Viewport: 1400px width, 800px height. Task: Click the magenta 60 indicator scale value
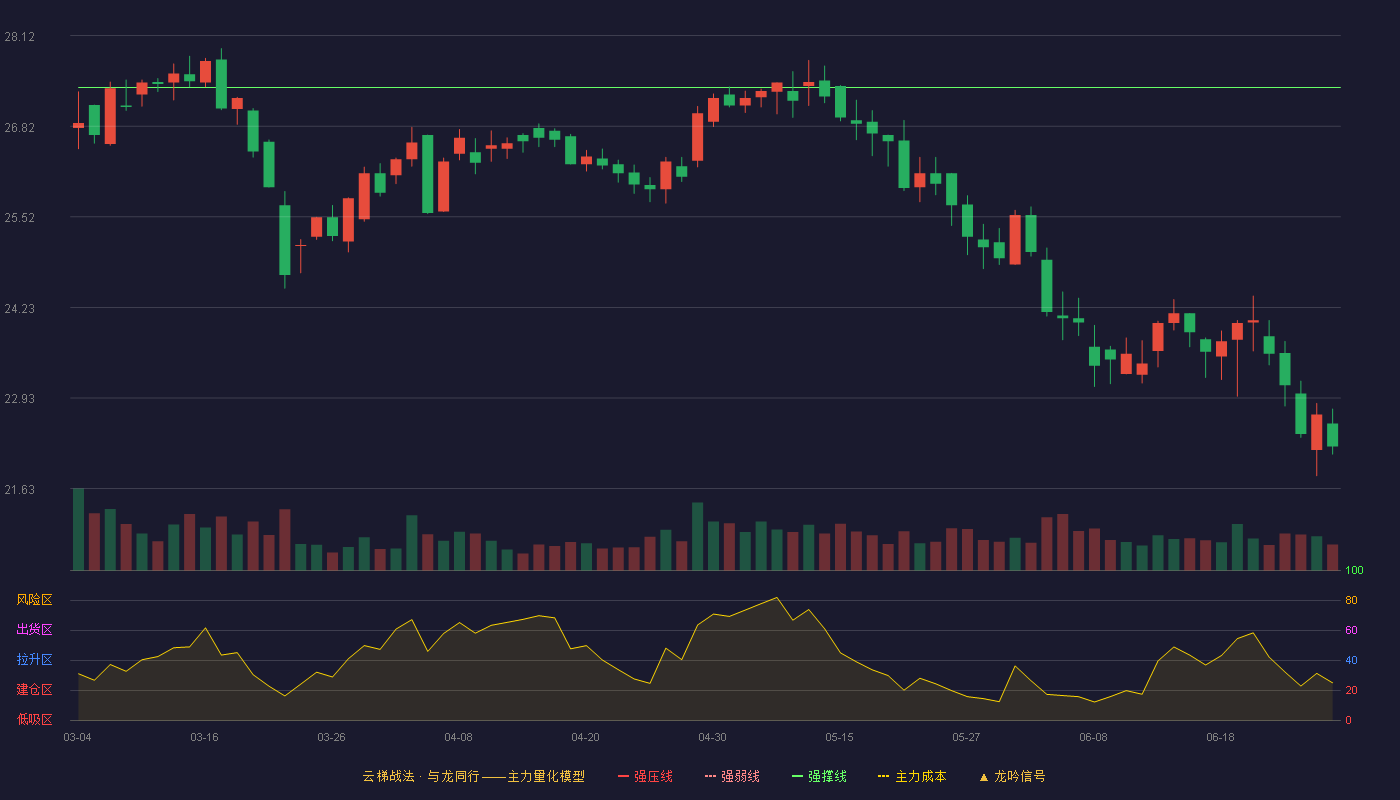1351,630
